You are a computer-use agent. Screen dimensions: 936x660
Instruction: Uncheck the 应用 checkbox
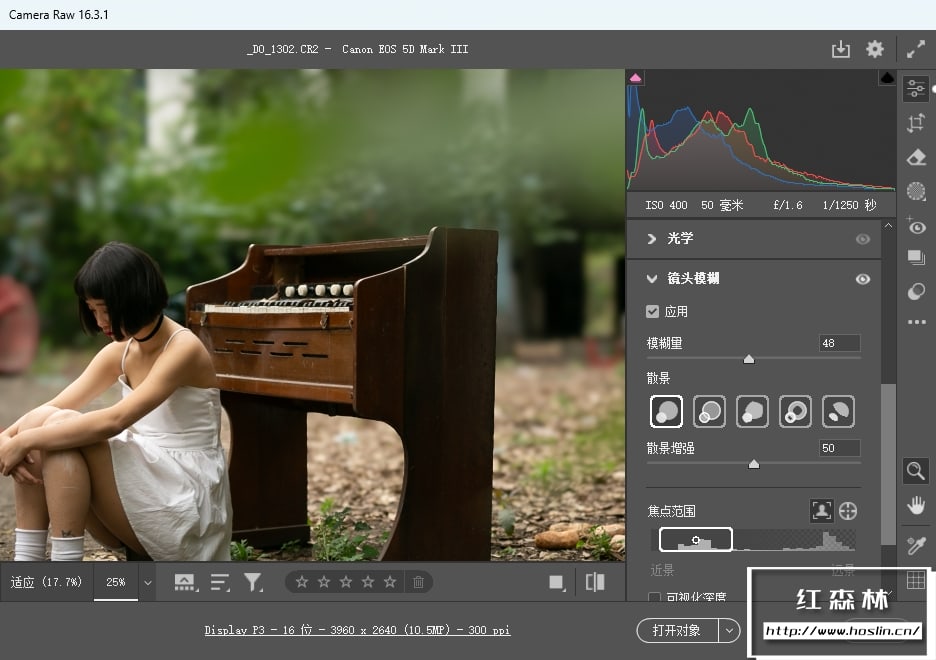[652, 312]
